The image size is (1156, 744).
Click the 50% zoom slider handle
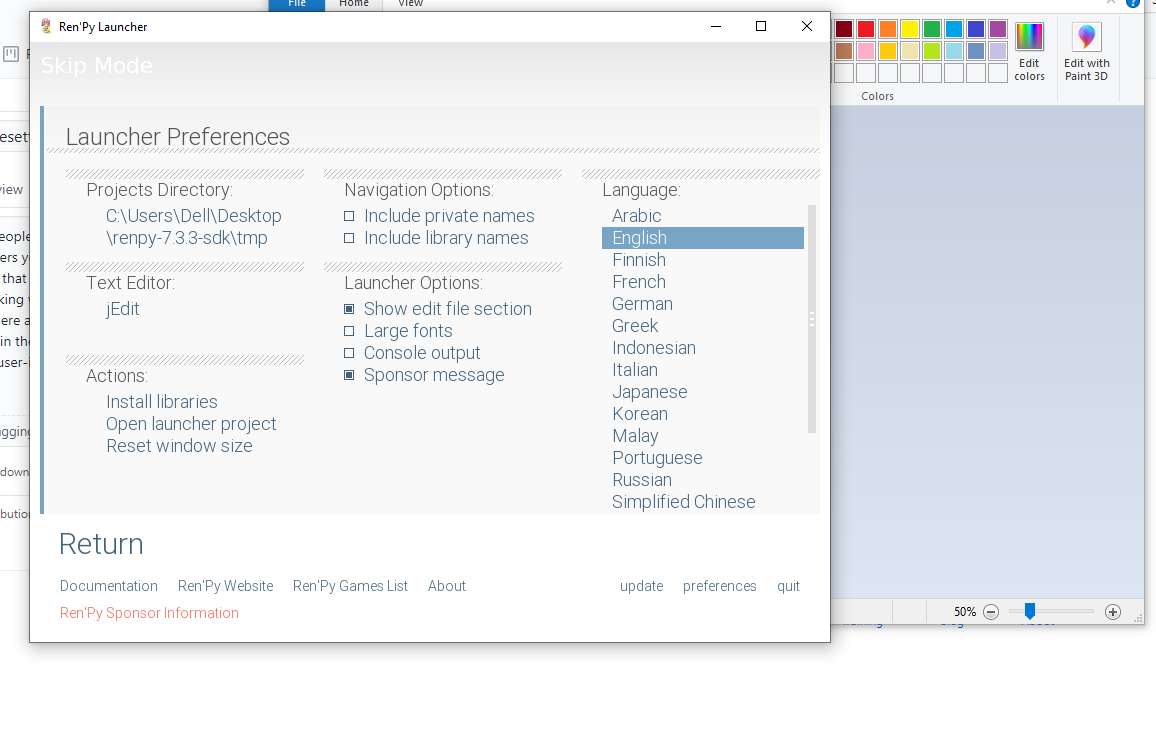pos(1030,611)
